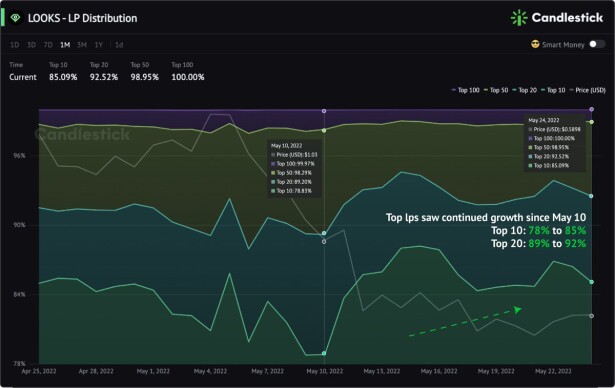Click the May 16, 2022 axis label
The height and width of the screenshot is (388, 615).
439,371
